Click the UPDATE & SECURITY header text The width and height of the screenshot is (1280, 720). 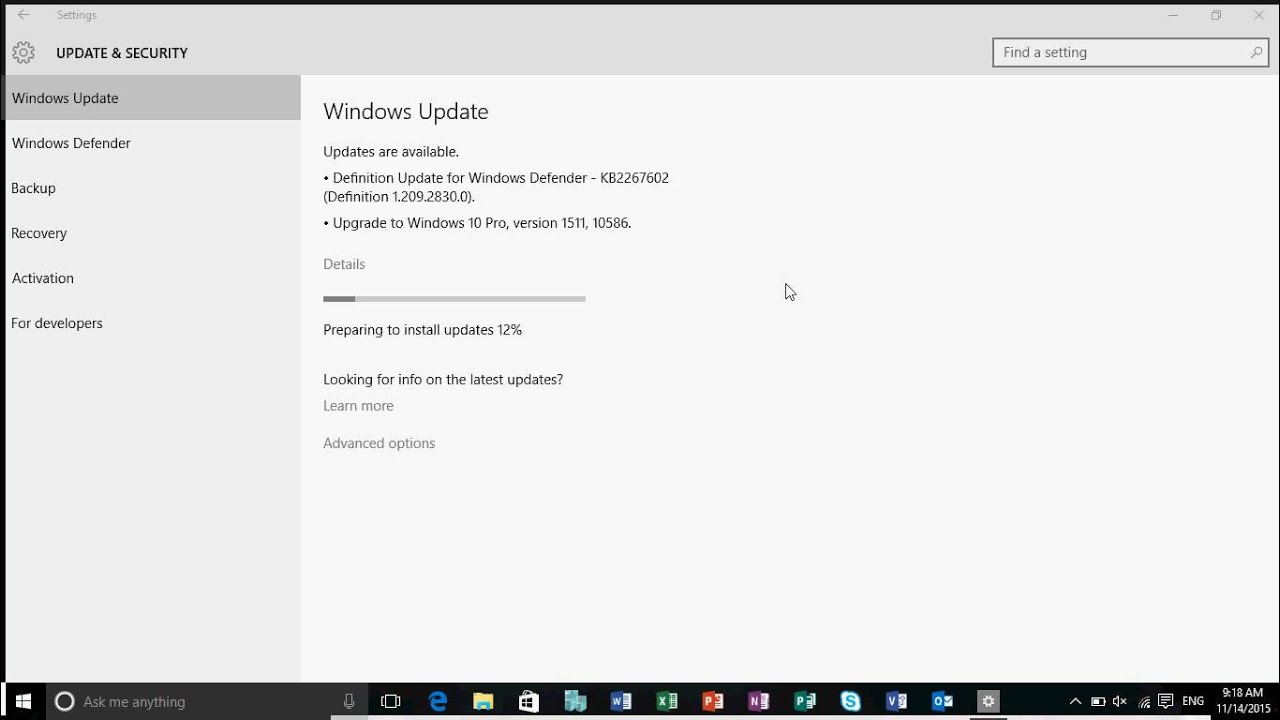coord(122,53)
